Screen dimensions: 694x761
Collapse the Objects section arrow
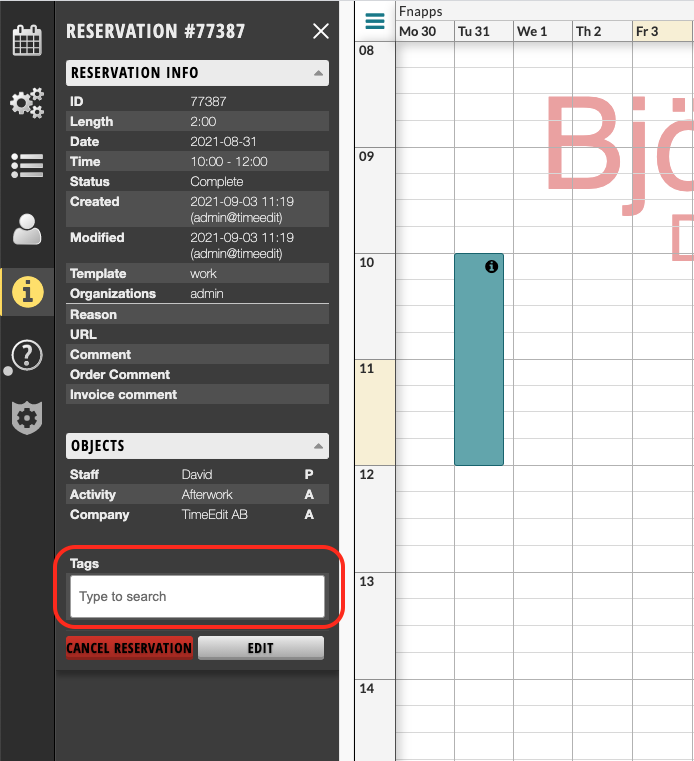(318, 446)
